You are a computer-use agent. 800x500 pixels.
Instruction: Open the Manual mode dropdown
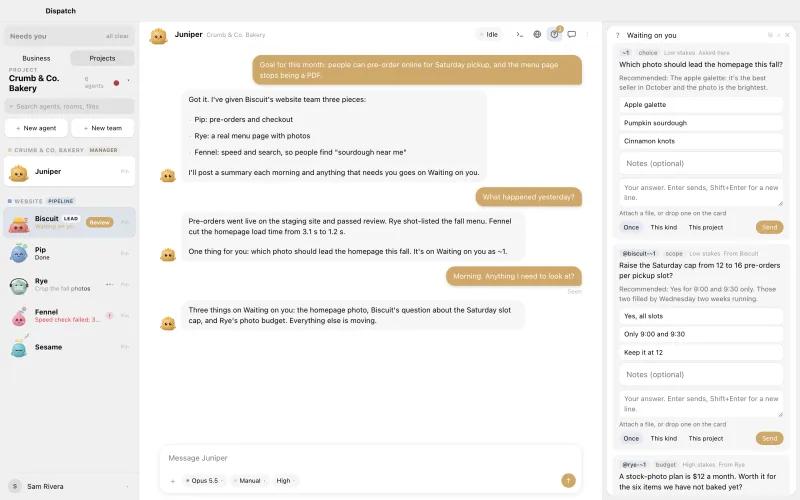pos(249,481)
